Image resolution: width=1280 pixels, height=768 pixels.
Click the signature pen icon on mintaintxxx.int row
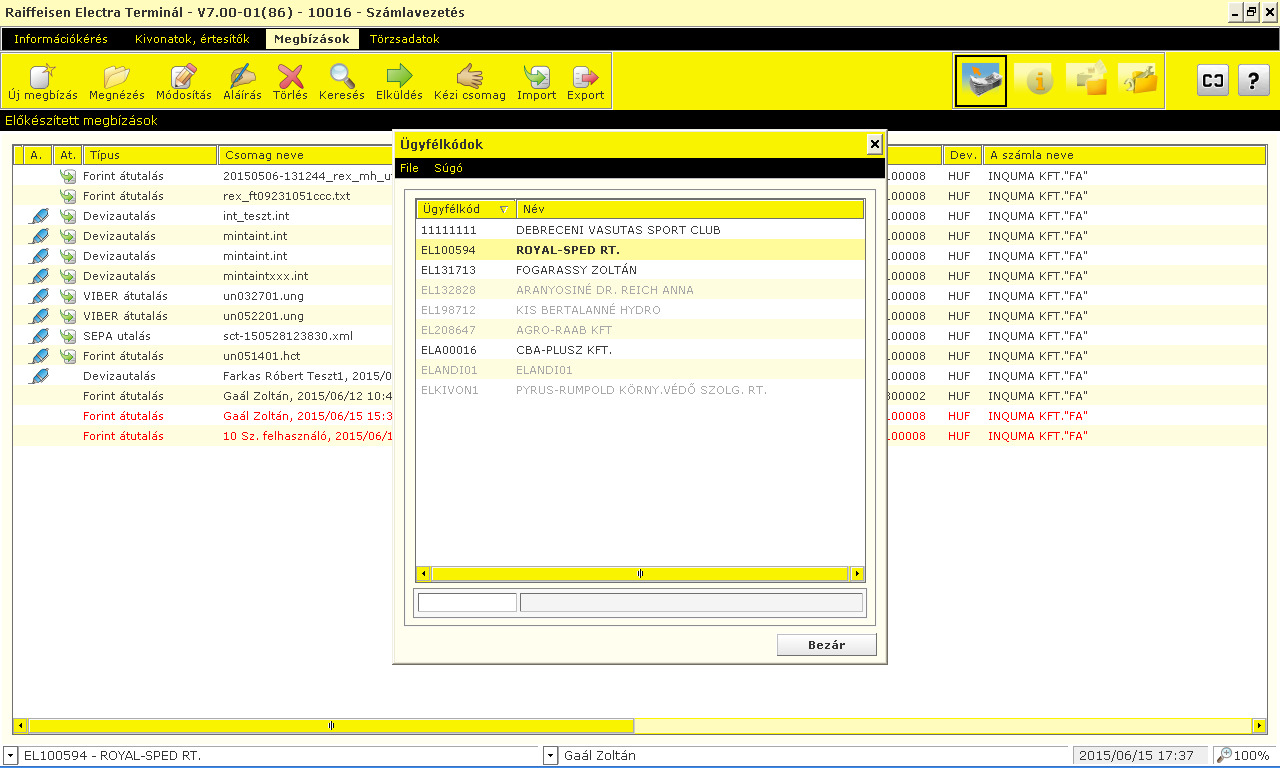pos(39,276)
